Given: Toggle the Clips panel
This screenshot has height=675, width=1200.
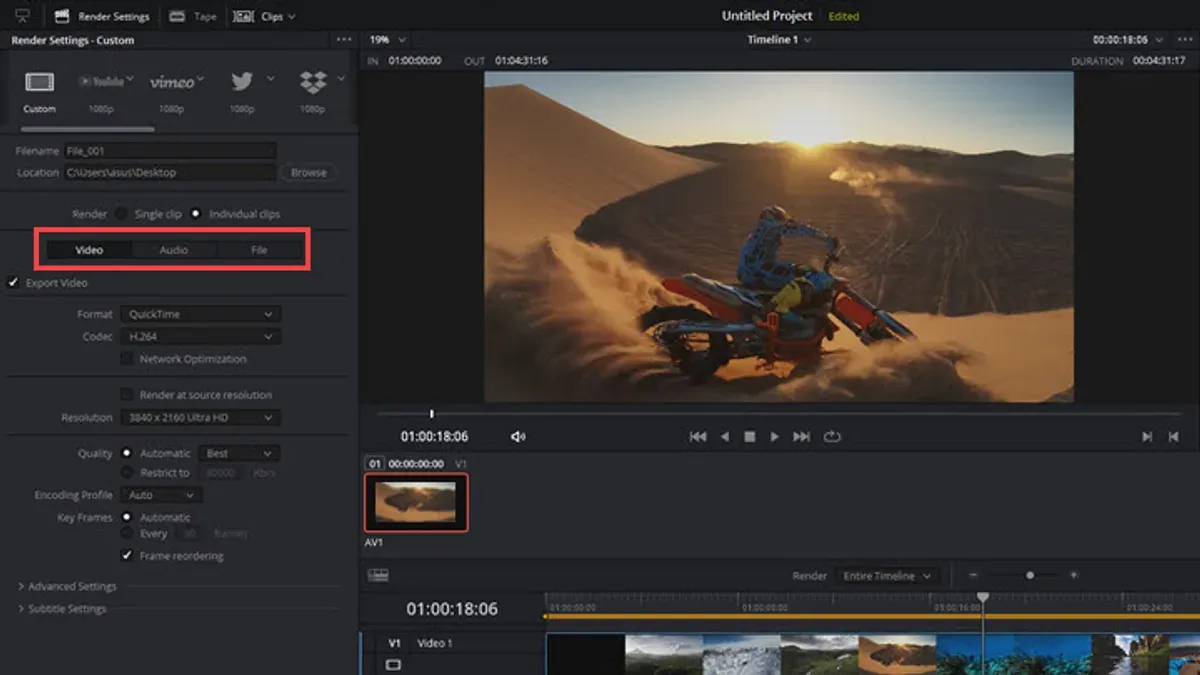Looking at the screenshot, I should [258, 16].
